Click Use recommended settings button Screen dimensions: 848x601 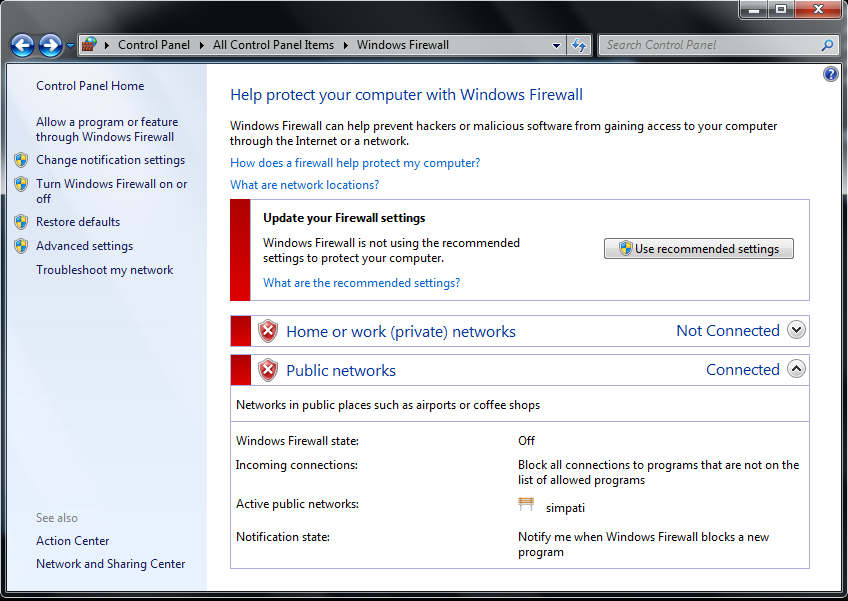pyautogui.click(x=699, y=249)
